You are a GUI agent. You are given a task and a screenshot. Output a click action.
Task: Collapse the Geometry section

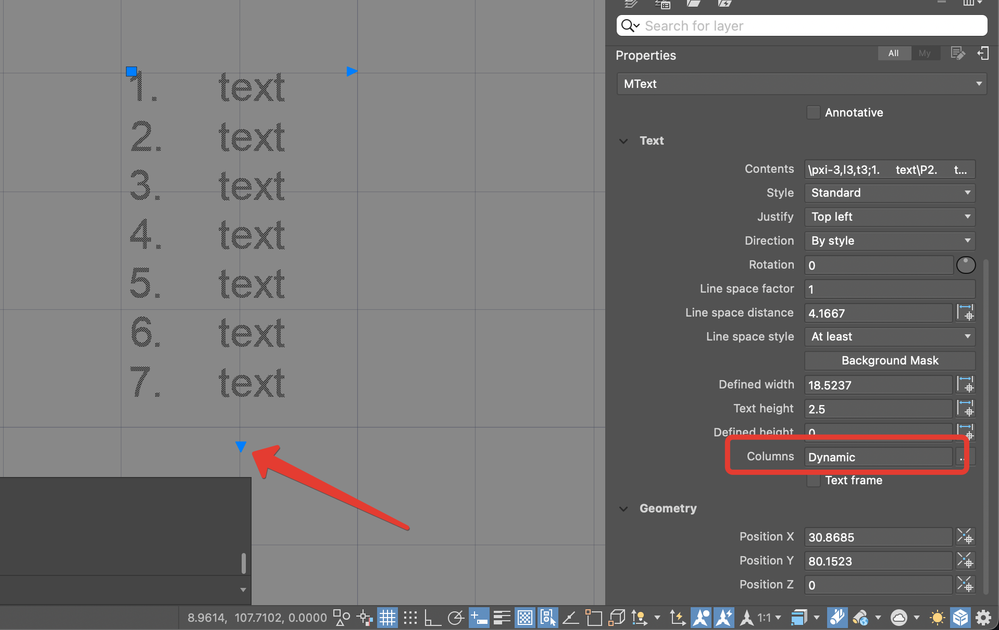(x=623, y=508)
